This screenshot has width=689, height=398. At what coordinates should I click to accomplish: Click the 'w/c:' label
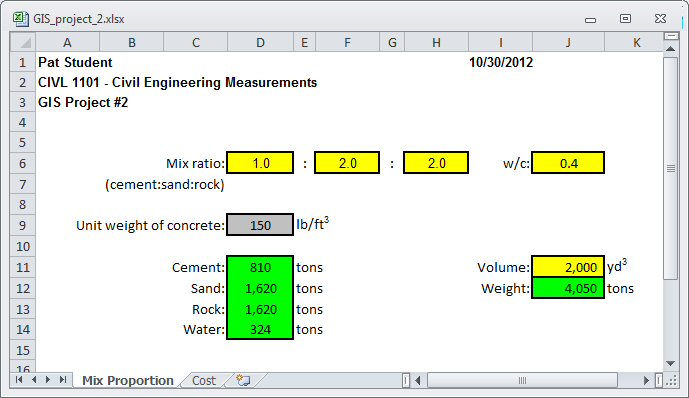pos(516,163)
